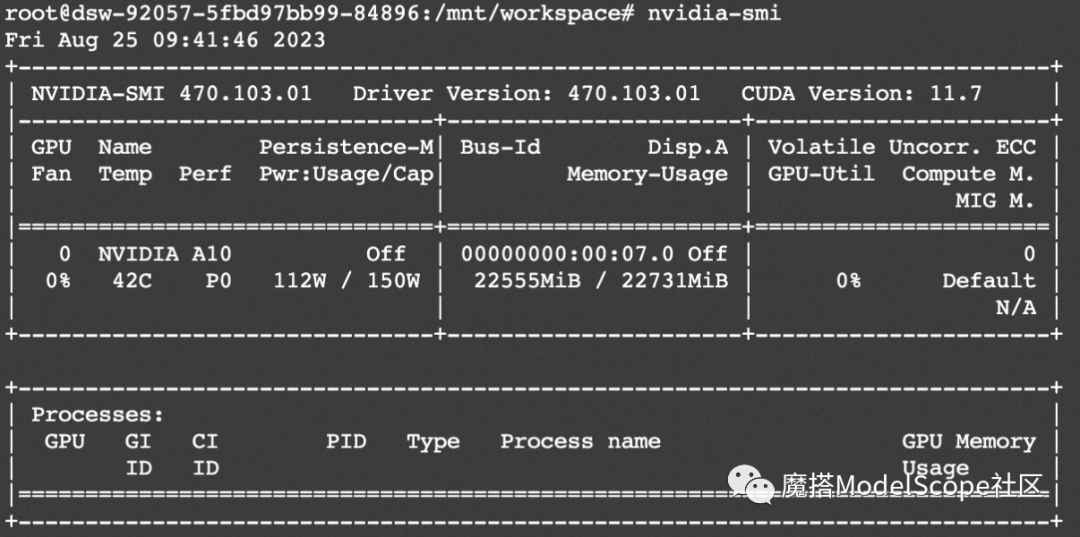
Task: Click the WeChat logo icon in watermark
Action: (x=751, y=483)
